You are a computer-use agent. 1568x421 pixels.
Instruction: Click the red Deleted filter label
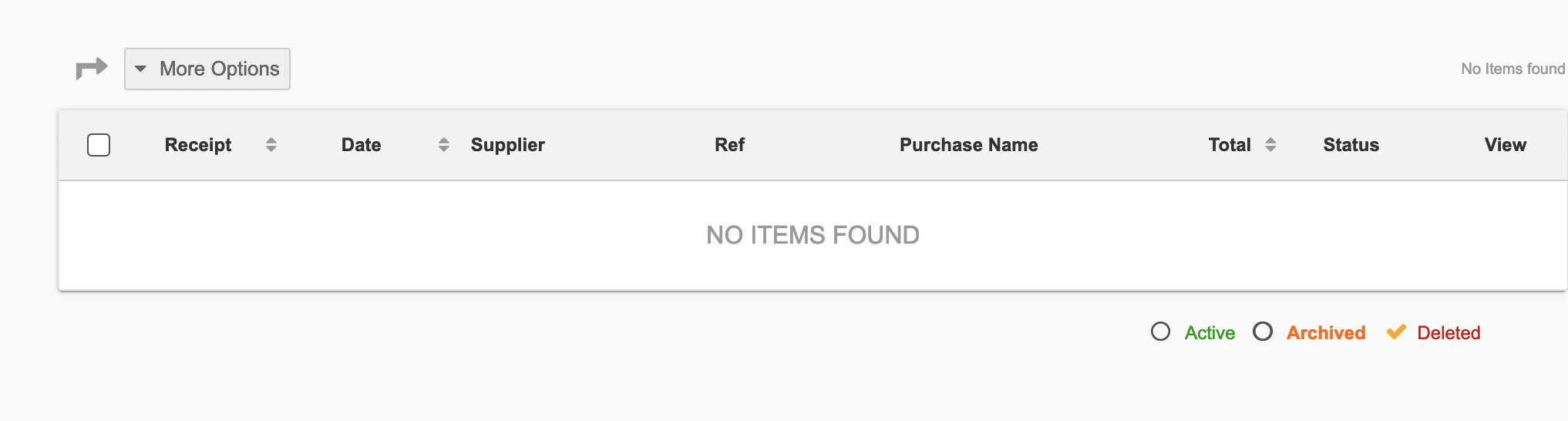pos(1449,333)
